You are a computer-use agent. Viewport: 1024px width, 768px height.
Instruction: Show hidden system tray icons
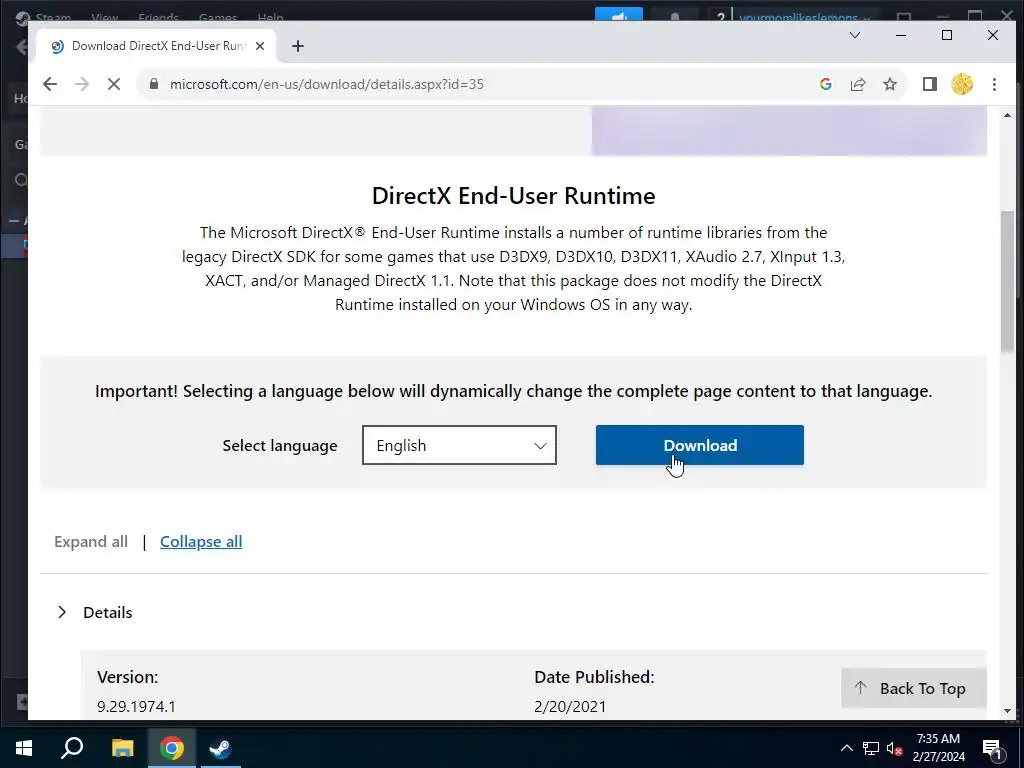[846, 748]
